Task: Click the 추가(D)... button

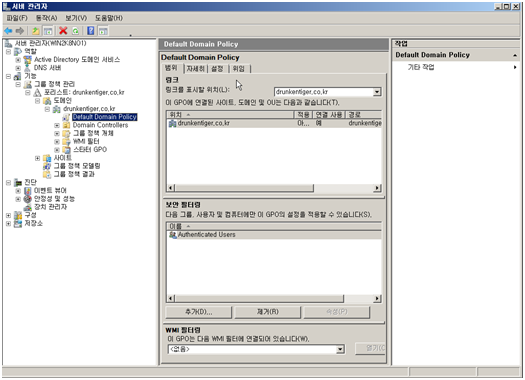Action: click(x=199, y=312)
